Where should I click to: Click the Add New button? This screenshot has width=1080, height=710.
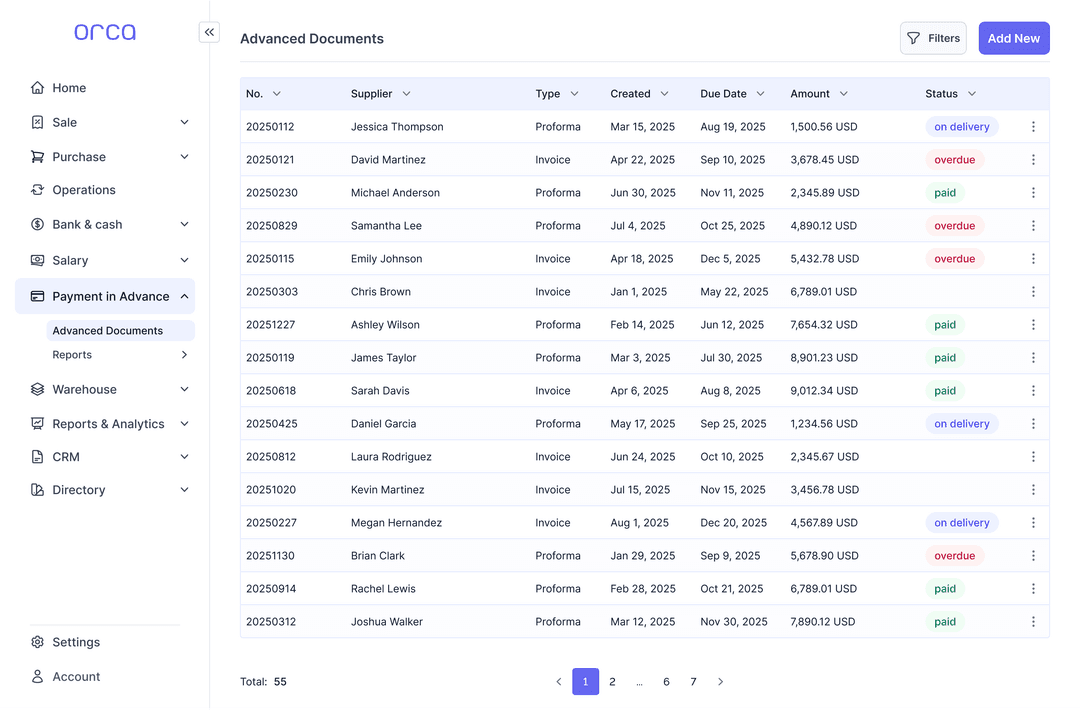click(1013, 37)
